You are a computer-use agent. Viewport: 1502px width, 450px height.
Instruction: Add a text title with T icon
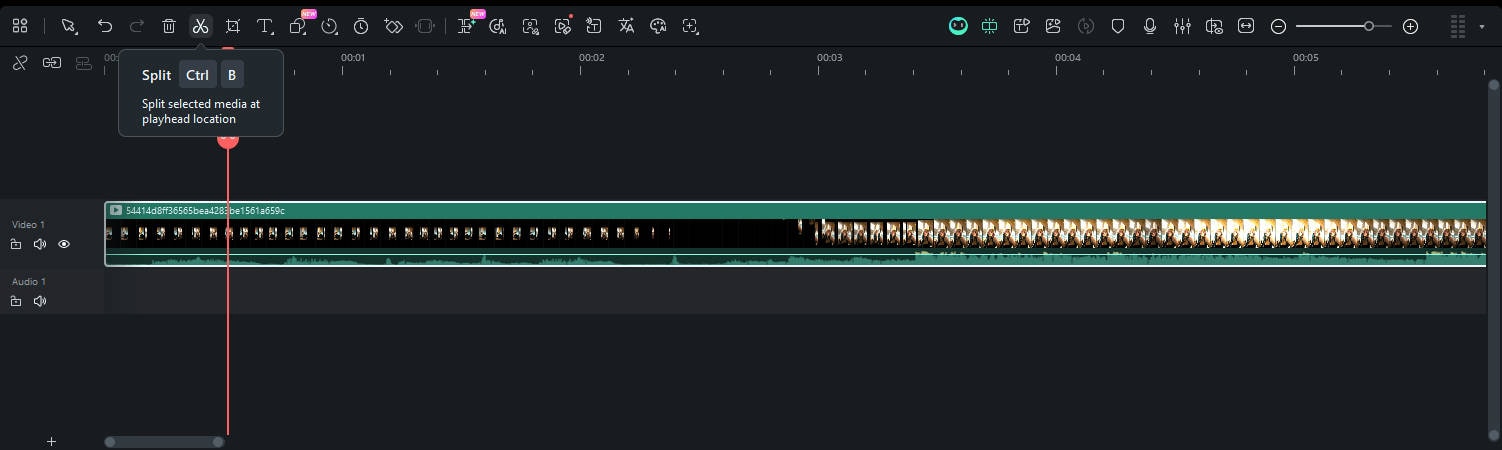tap(265, 27)
